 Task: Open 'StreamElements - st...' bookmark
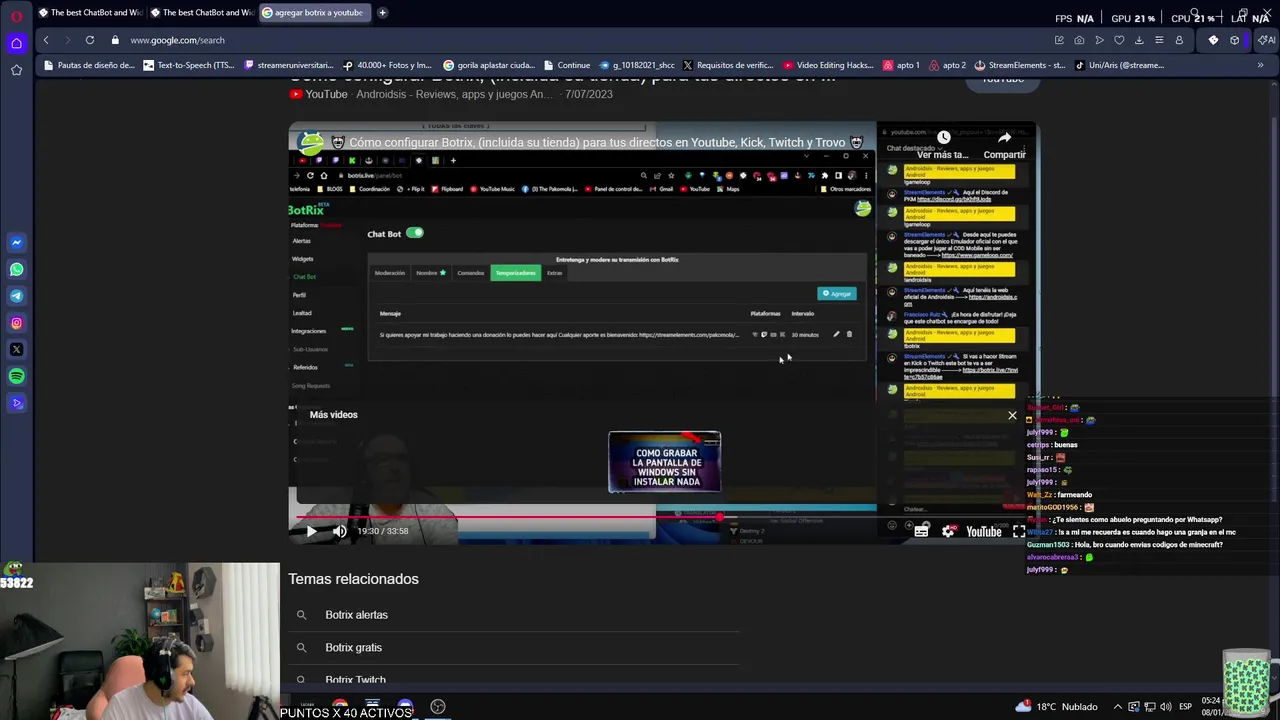(1020, 65)
